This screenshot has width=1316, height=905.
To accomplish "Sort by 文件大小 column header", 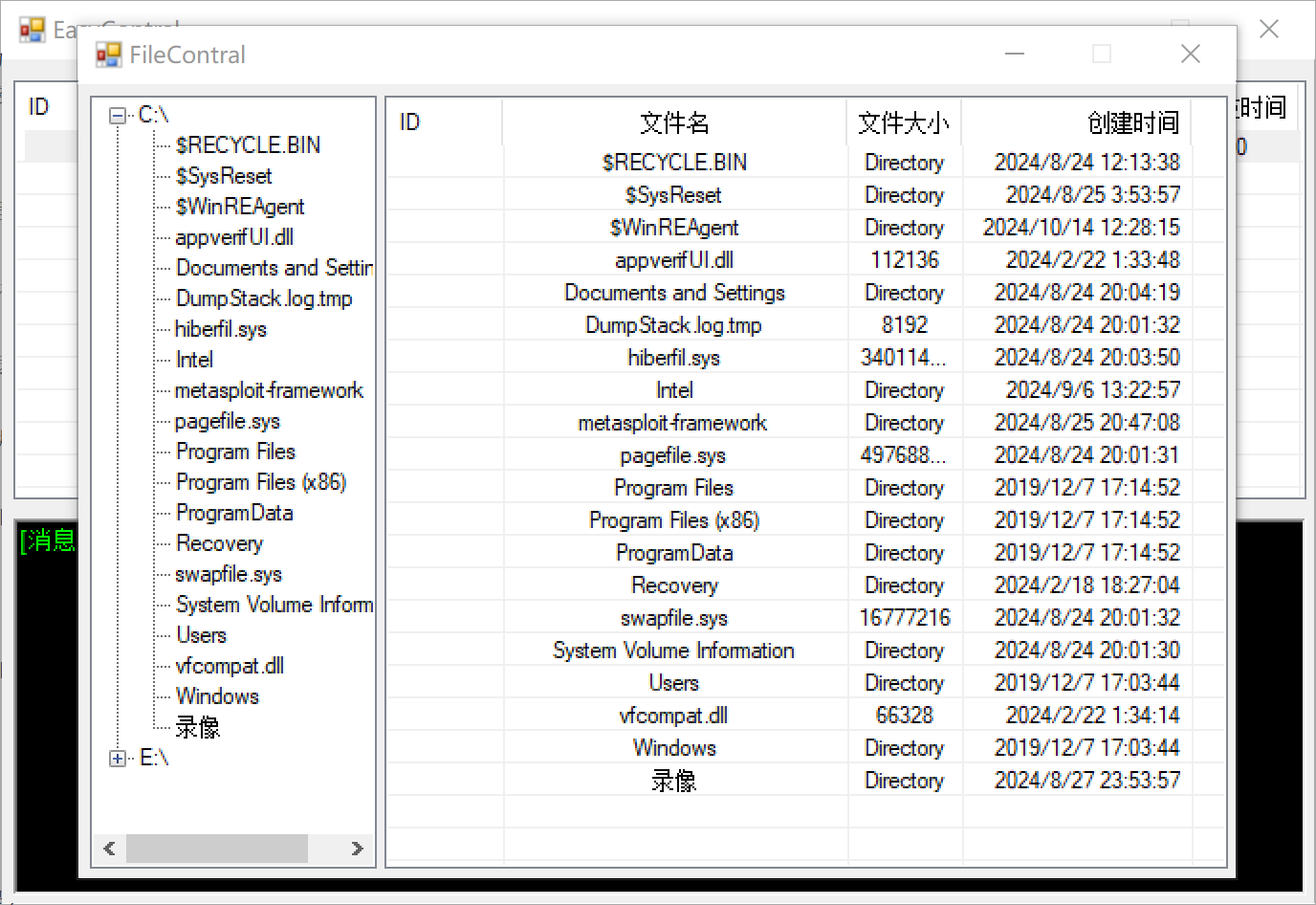I will pos(904,122).
